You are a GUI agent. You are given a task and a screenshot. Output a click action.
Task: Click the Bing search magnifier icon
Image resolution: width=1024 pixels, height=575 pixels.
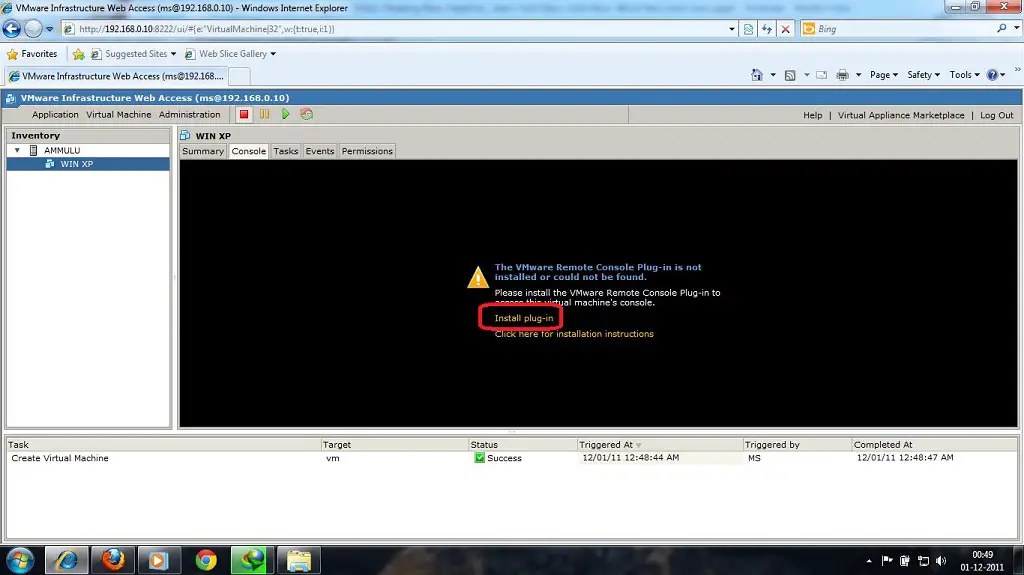(x=1002, y=29)
